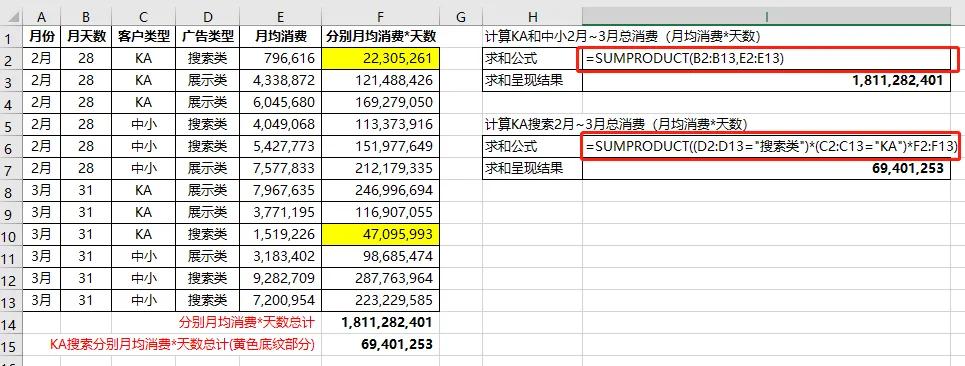Select row 10 header
Screen dimensions: 965x366
(11, 234)
